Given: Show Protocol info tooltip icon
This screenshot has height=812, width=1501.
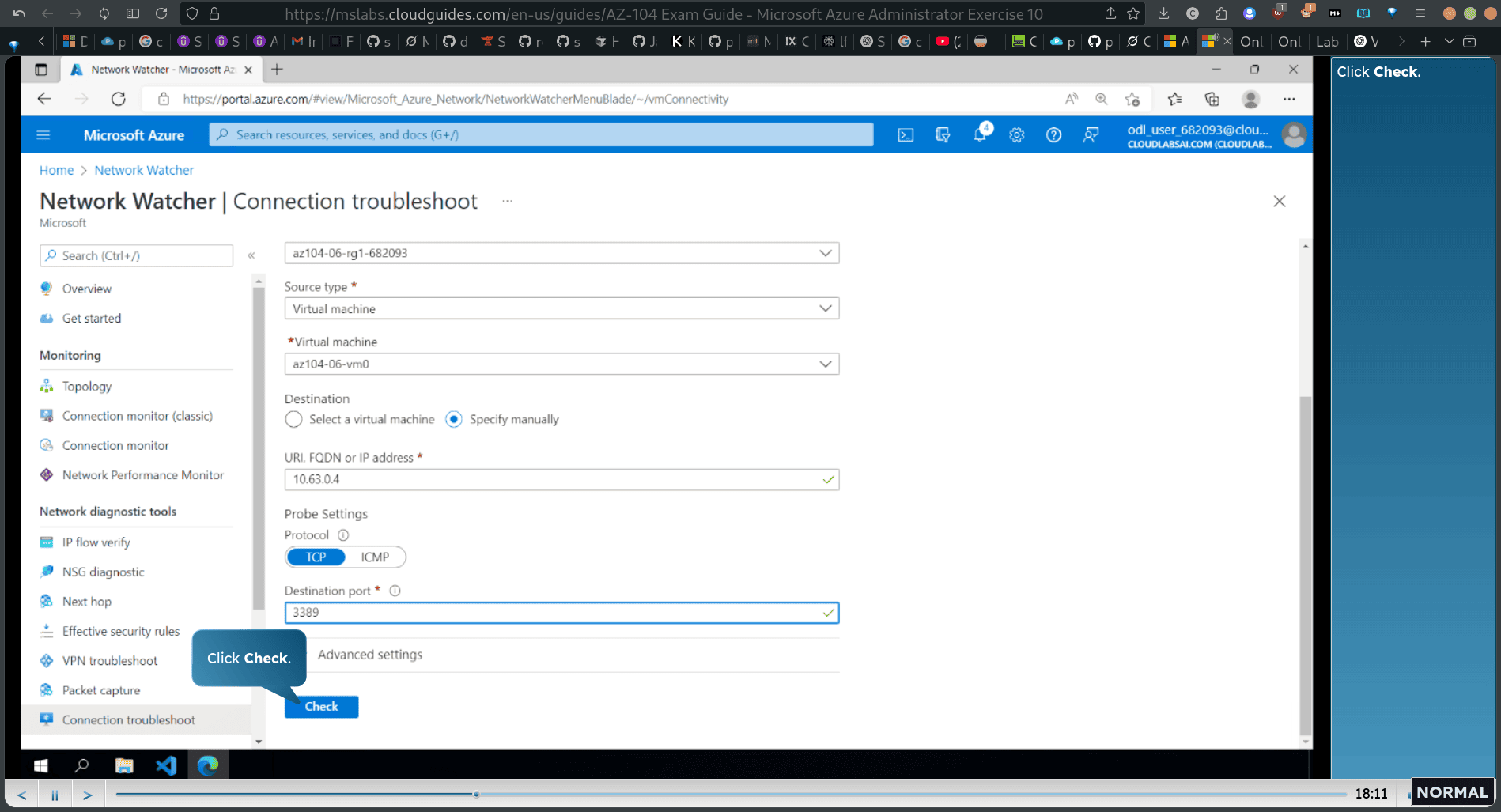Looking at the screenshot, I should 343,535.
